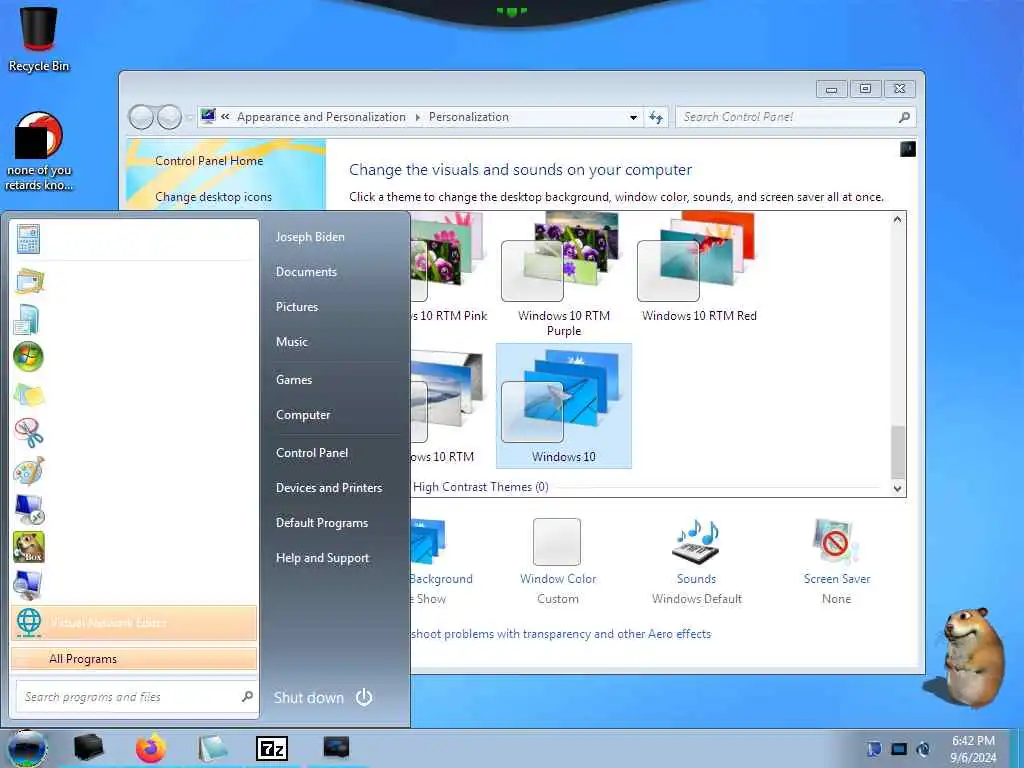This screenshot has width=1024, height=768.
Task: Open Sticky Notes from the Start menu
Action: coord(29,395)
